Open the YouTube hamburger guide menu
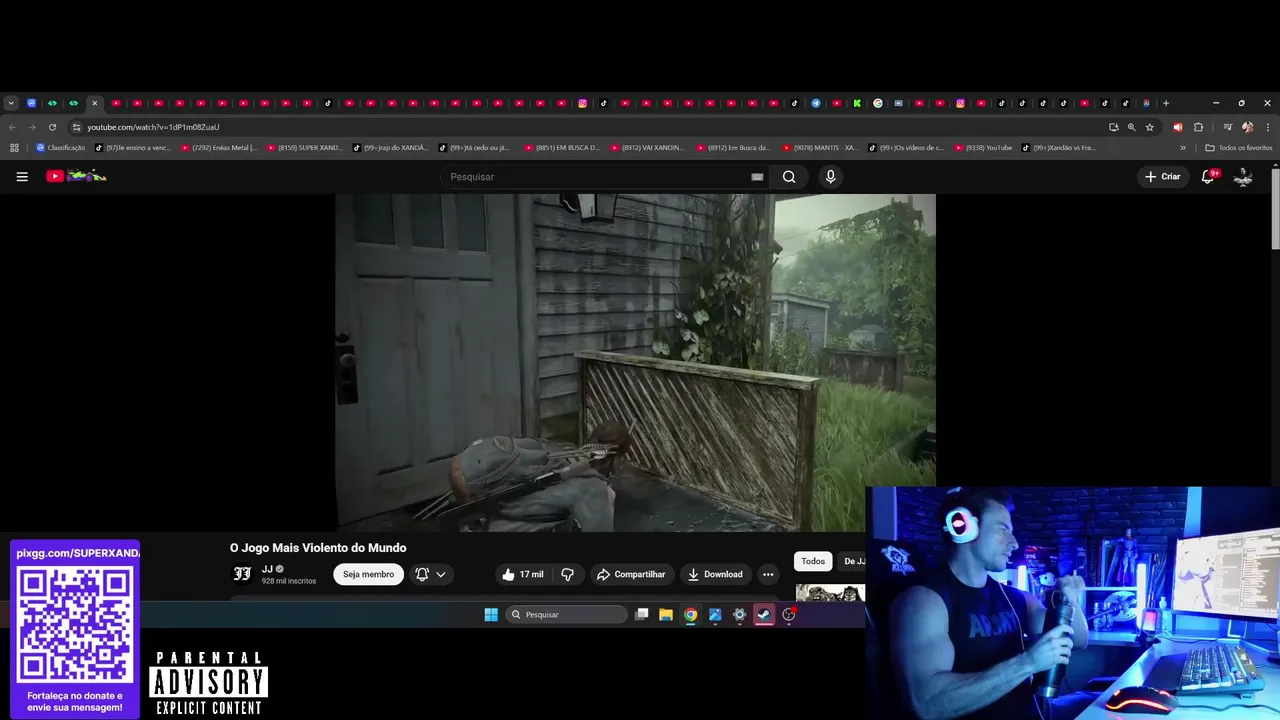 tap(22, 177)
